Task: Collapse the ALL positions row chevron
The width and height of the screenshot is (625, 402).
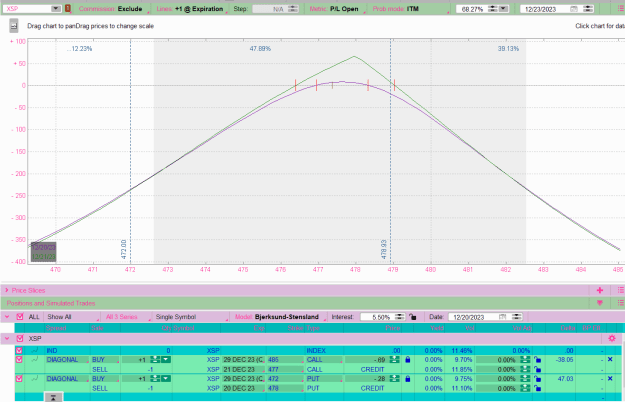Action: (x=7, y=317)
